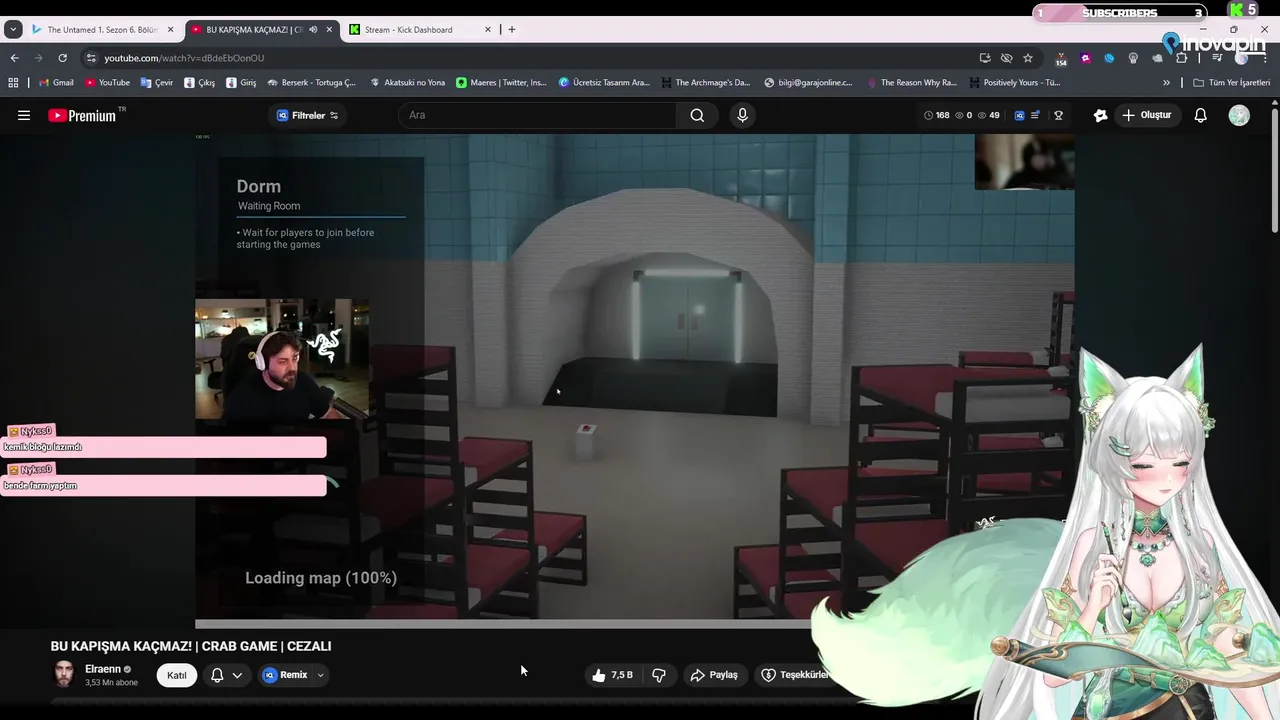The width and height of the screenshot is (1280, 720).
Task: Click the Elraenn channel name
Action: click(x=103, y=669)
